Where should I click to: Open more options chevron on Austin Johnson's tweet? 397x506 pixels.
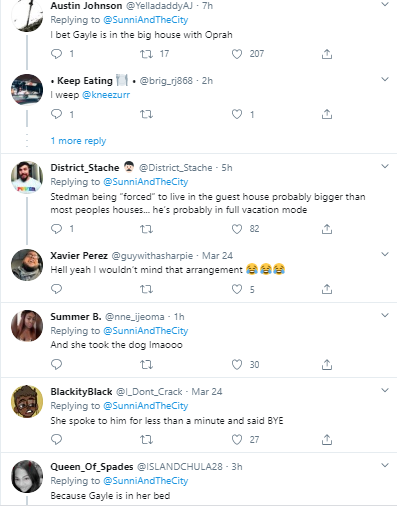[385, 4]
